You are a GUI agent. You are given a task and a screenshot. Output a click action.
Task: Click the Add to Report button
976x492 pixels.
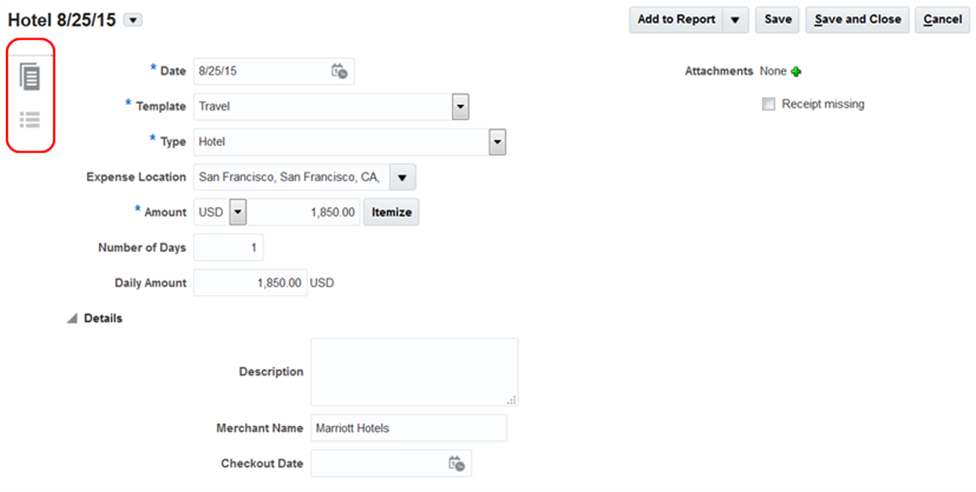click(676, 20)
